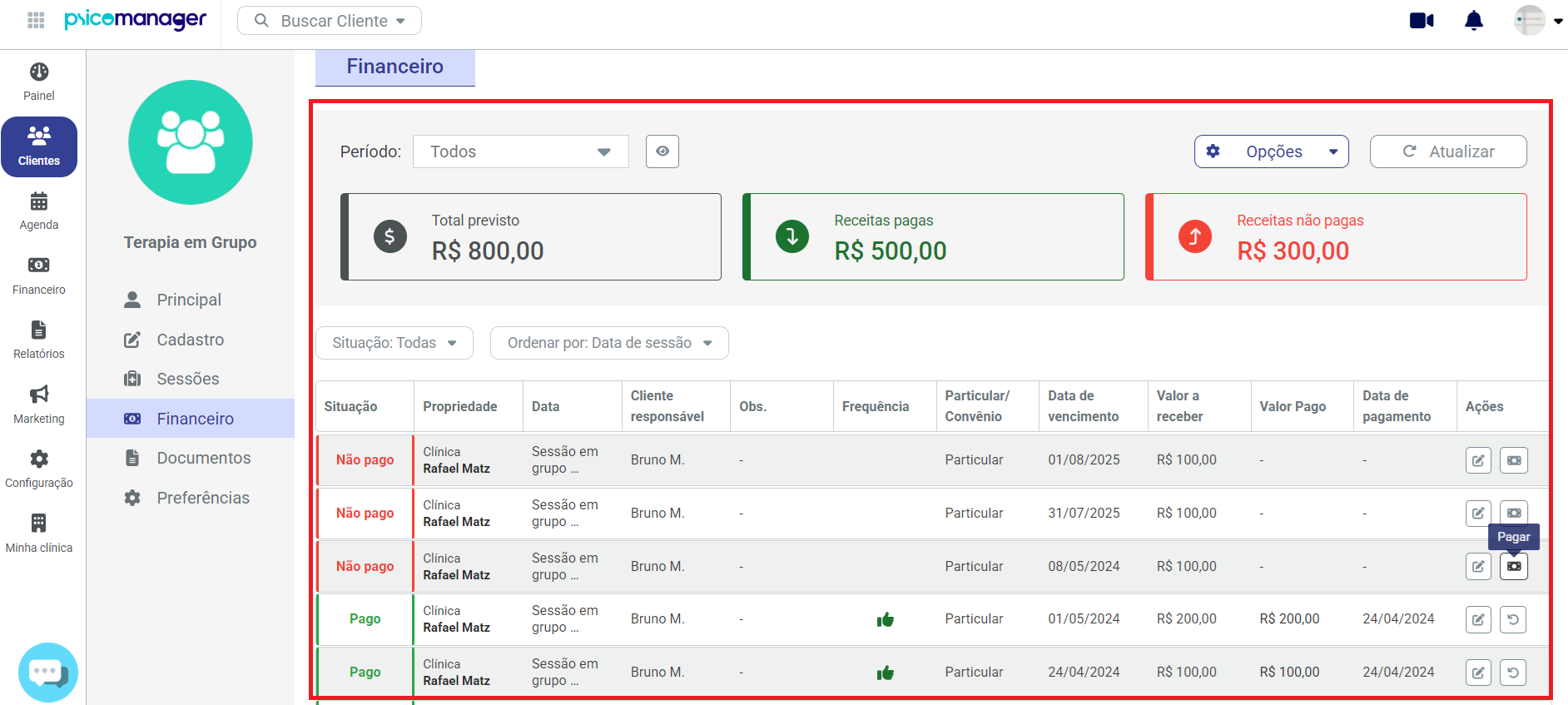Open the Situação: Todas filter

394,343
